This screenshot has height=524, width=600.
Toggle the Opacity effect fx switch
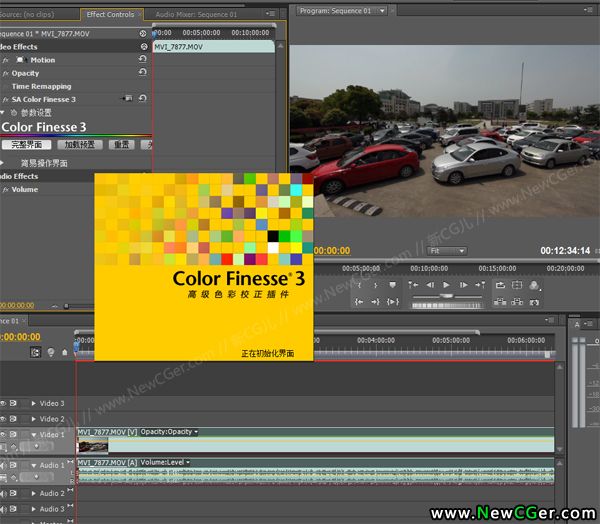click(5, 73)
